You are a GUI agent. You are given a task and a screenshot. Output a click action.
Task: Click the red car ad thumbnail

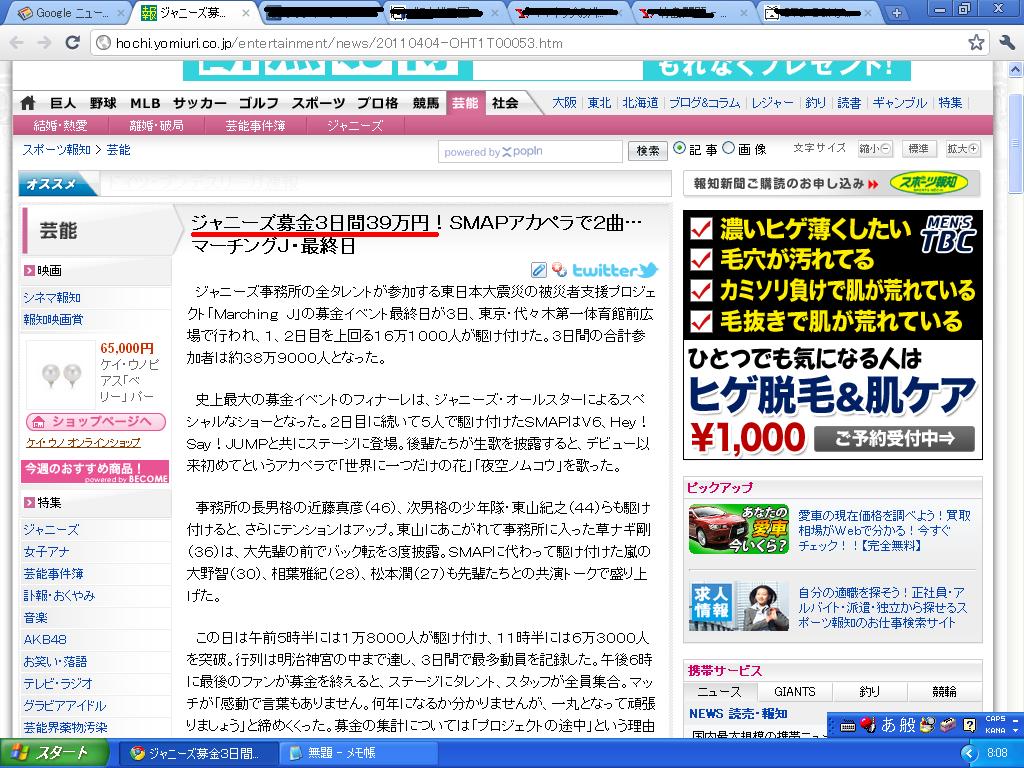739,529
